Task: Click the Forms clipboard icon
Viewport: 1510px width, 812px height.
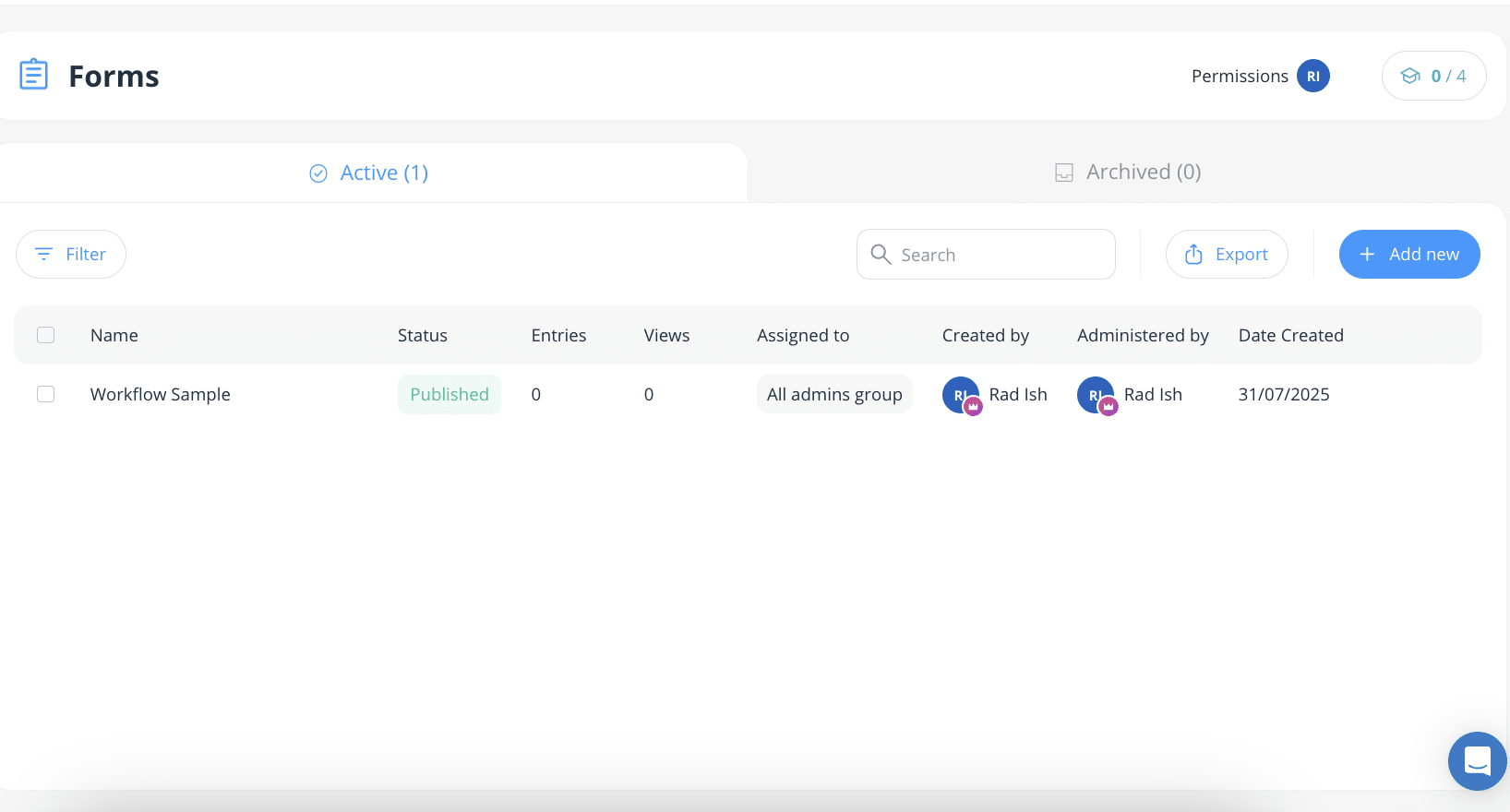Action: coord(34,75)
